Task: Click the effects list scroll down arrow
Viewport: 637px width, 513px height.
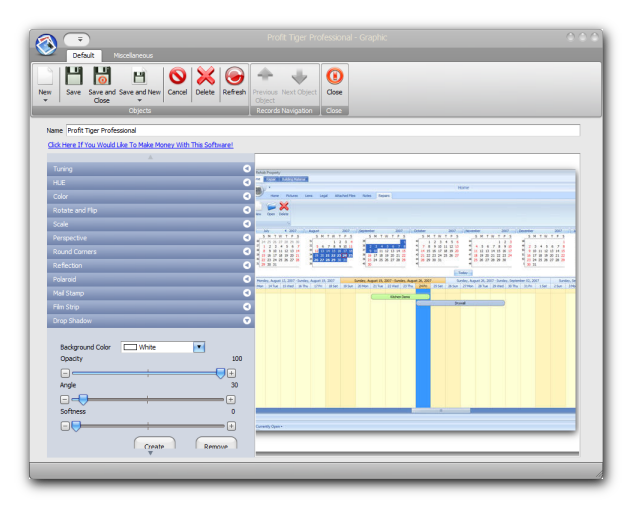Action: click(150, 453)
